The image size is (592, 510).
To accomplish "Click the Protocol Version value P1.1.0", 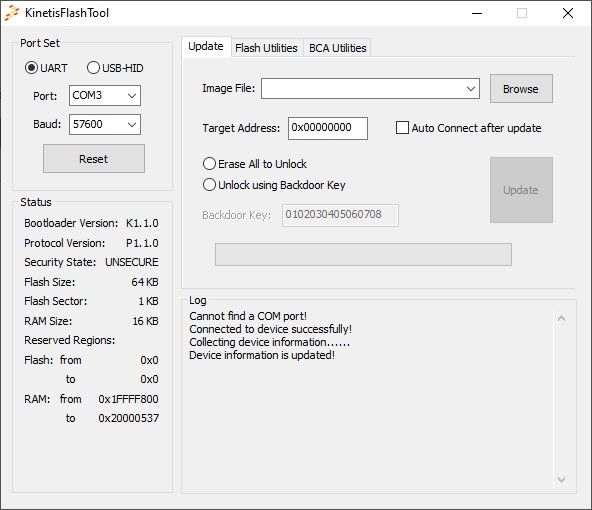I will pyautogui.click(x=142, y=243).
